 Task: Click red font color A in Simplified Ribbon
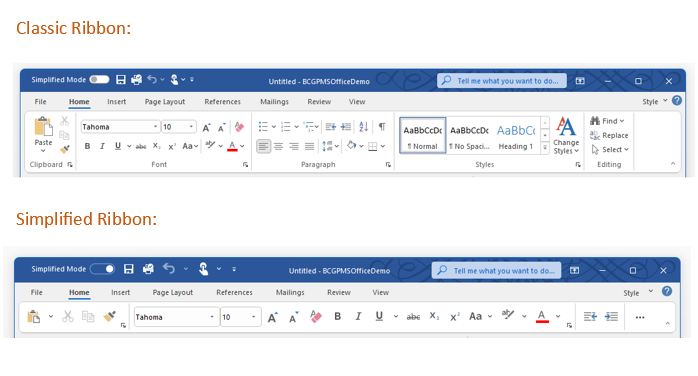[x=542, y=316]
